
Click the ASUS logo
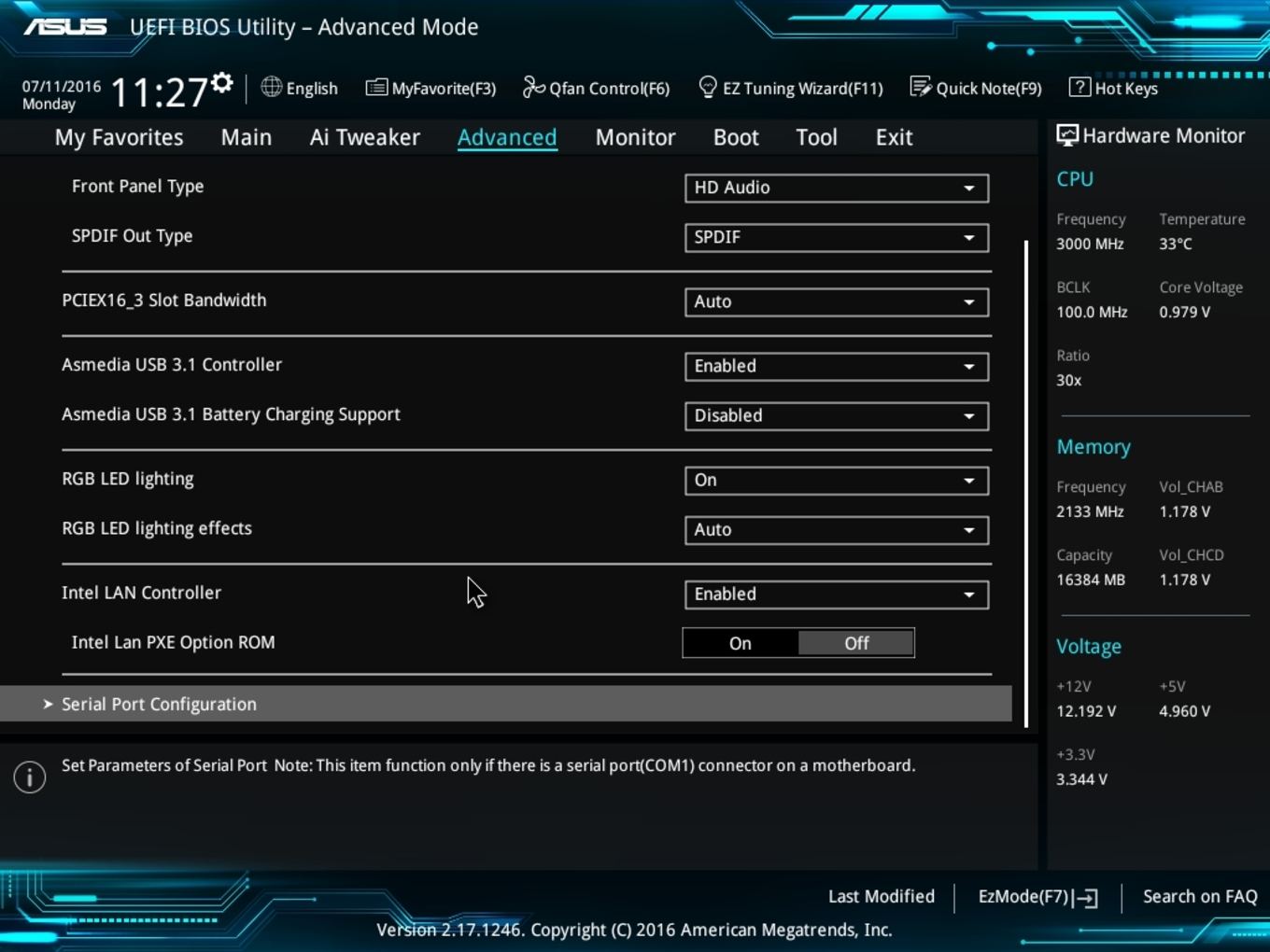tap(65, 26)
